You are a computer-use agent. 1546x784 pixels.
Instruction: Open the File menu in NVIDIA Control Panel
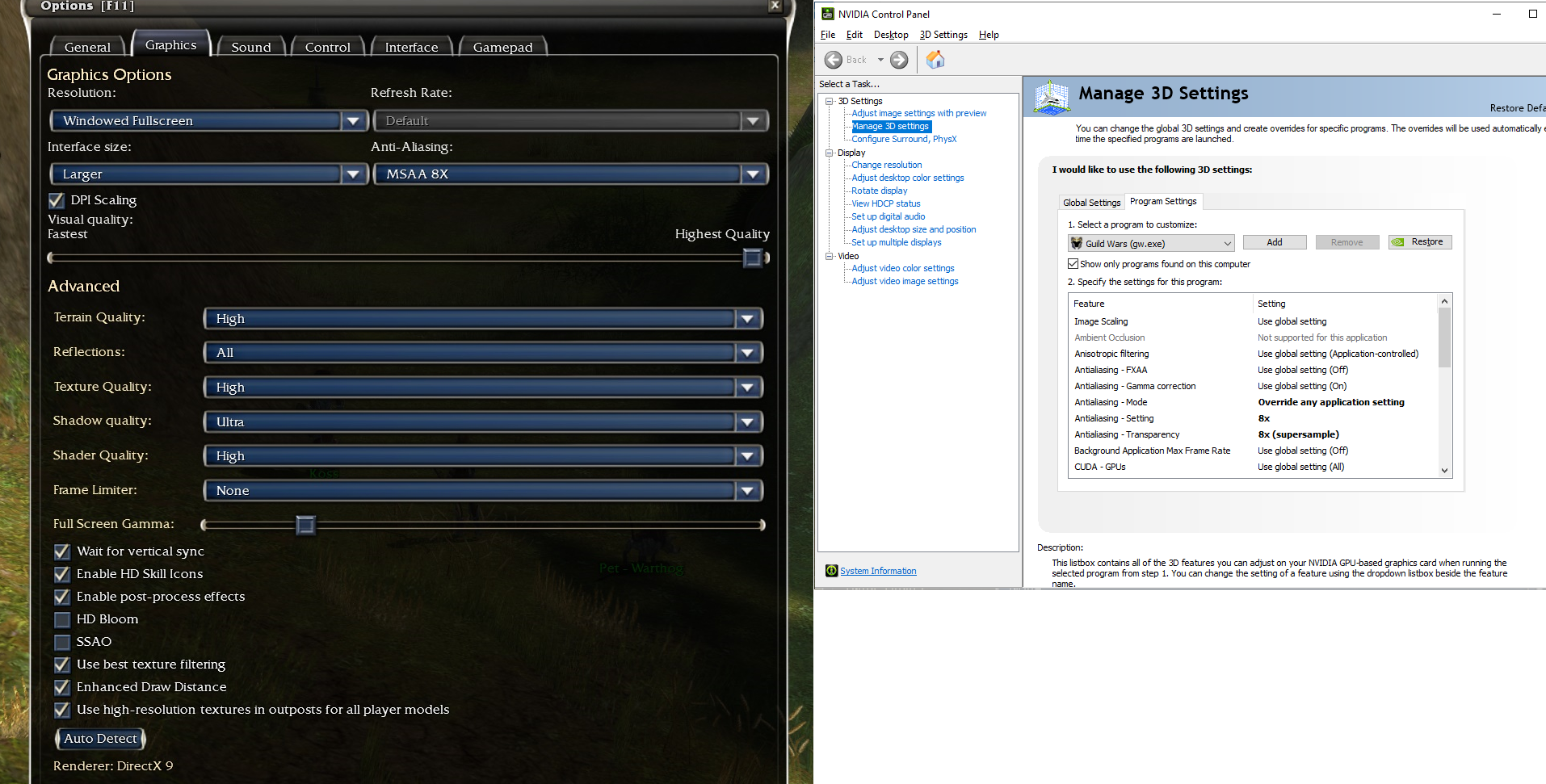click(x=828, y=35)
